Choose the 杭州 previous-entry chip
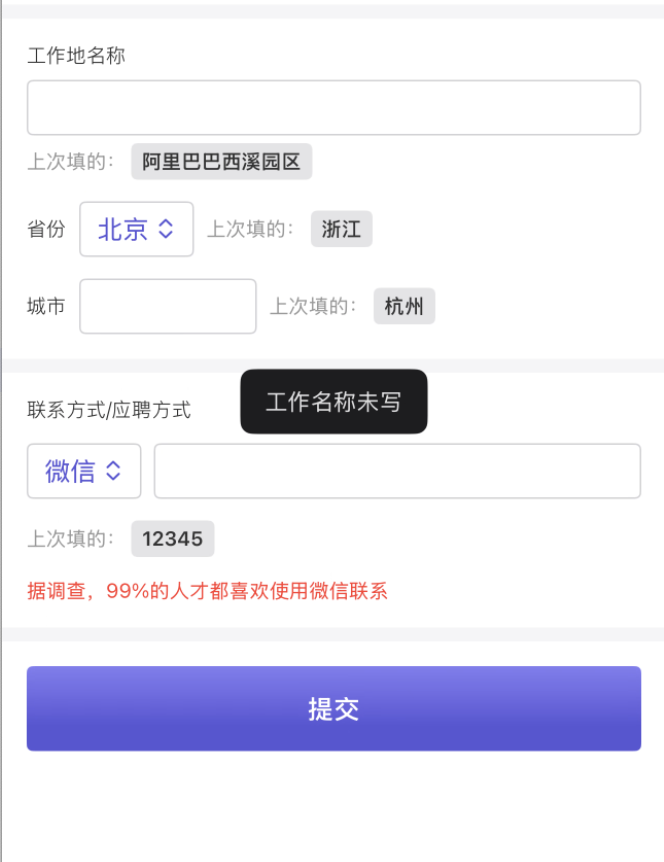The width and height of the screenshot is (664, 862). [x=404, y=306]
